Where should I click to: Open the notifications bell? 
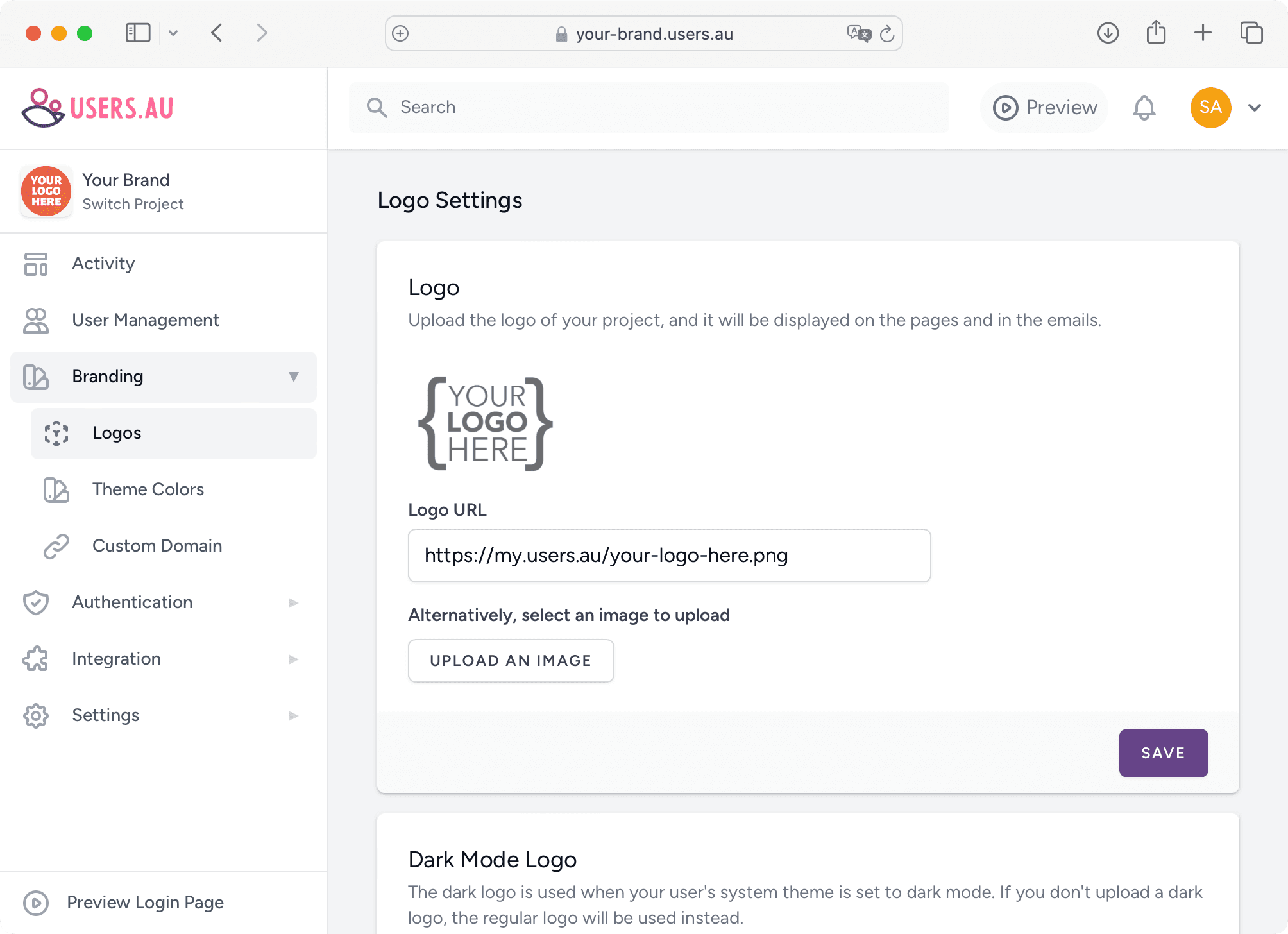tap(1144, 107)
